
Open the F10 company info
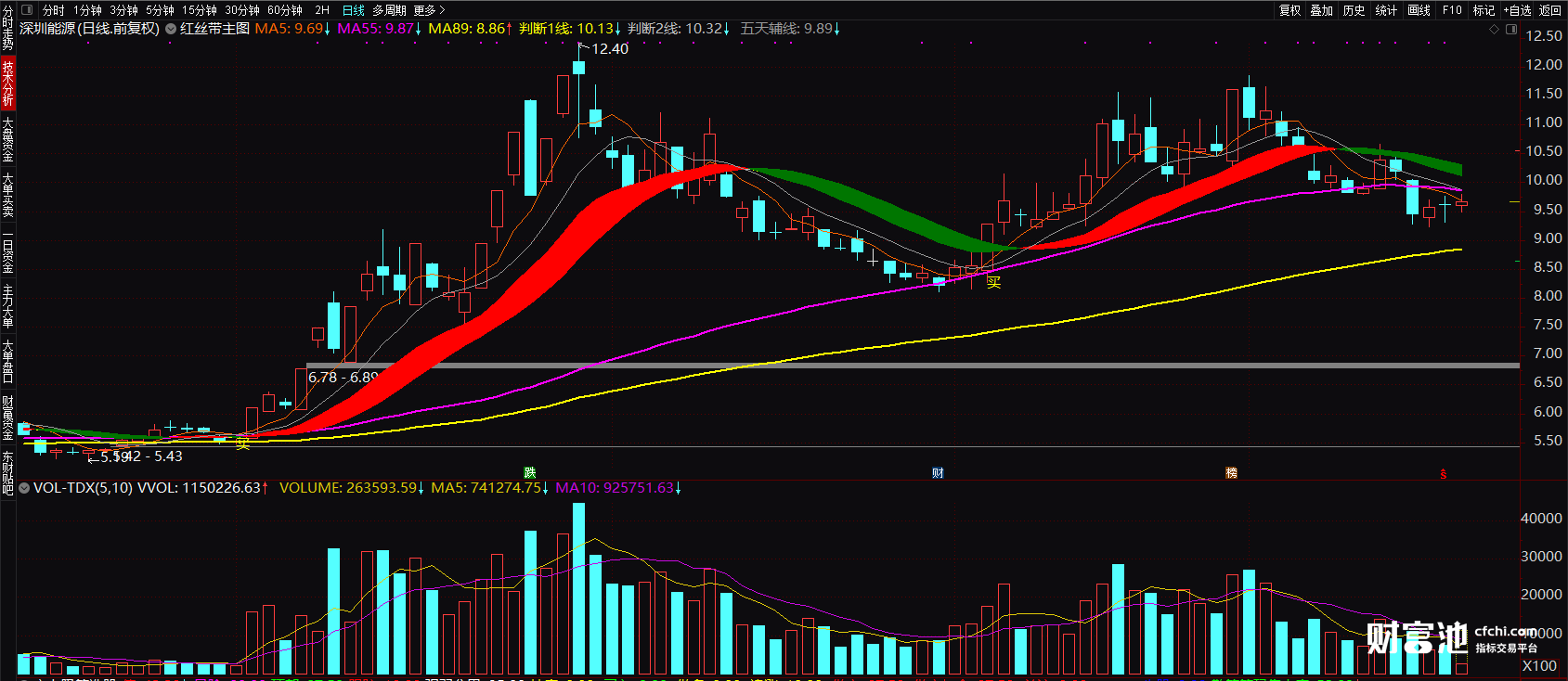click(1452, 10)
